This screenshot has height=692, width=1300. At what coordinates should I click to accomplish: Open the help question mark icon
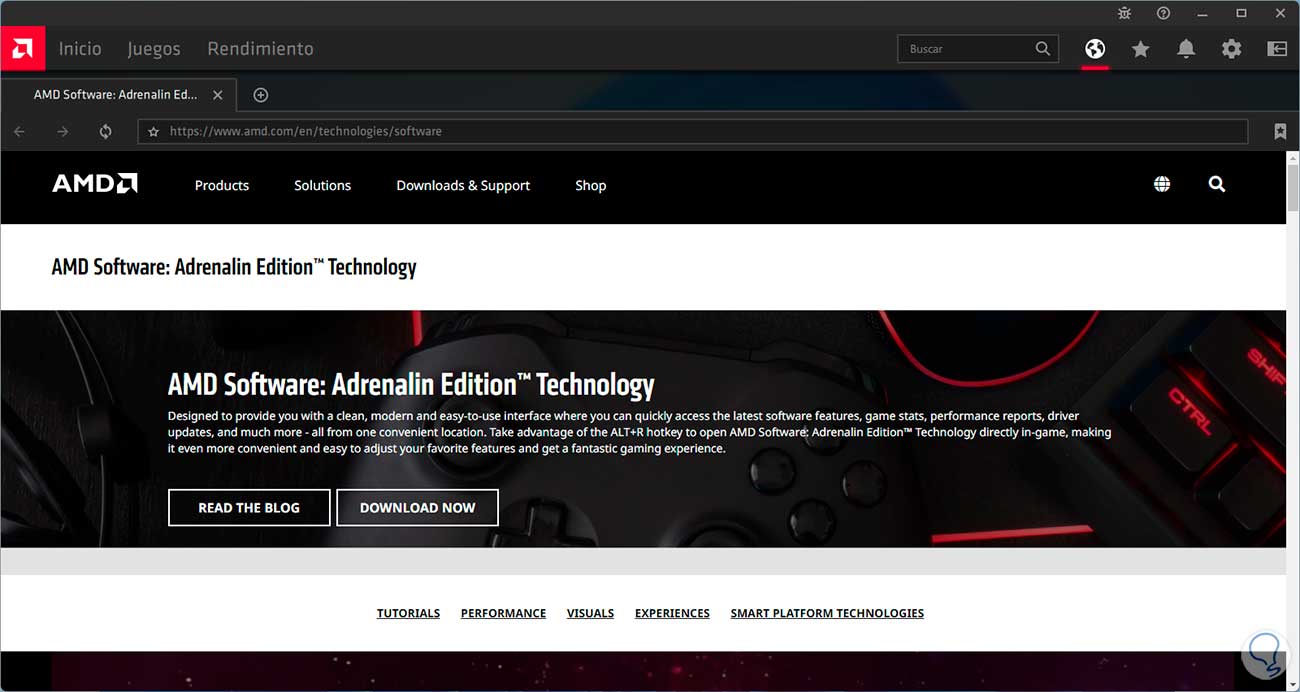[x=1163, y=13]
